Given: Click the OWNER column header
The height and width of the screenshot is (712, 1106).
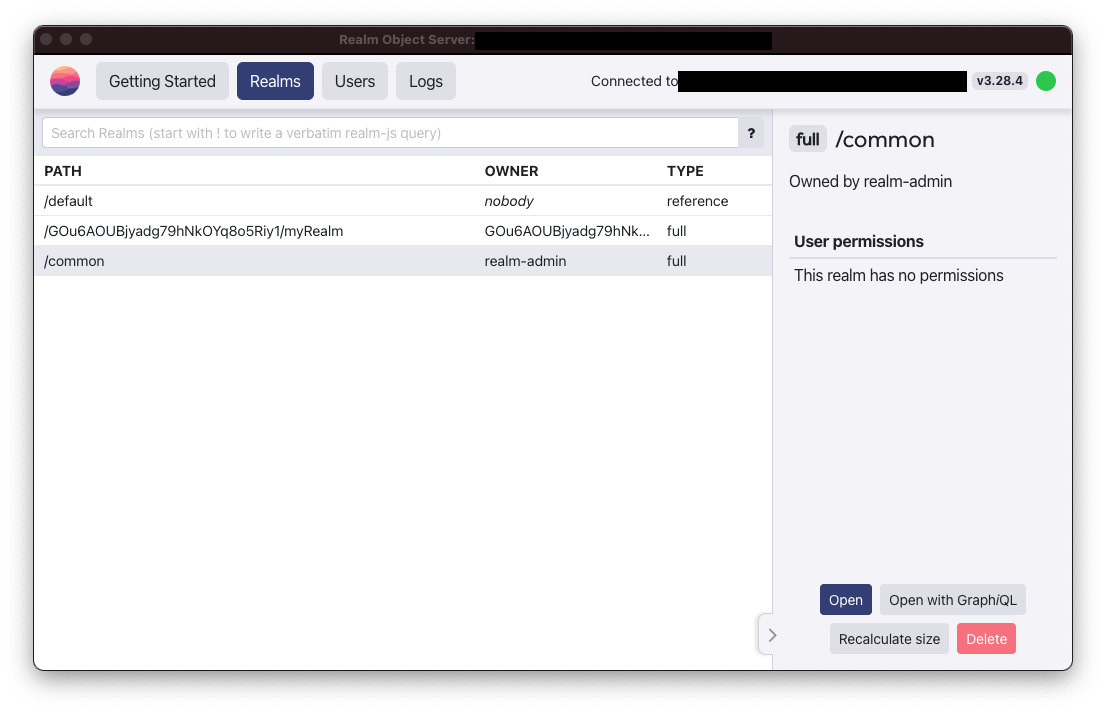Looking at the screenshot, I should coord(511,171).
